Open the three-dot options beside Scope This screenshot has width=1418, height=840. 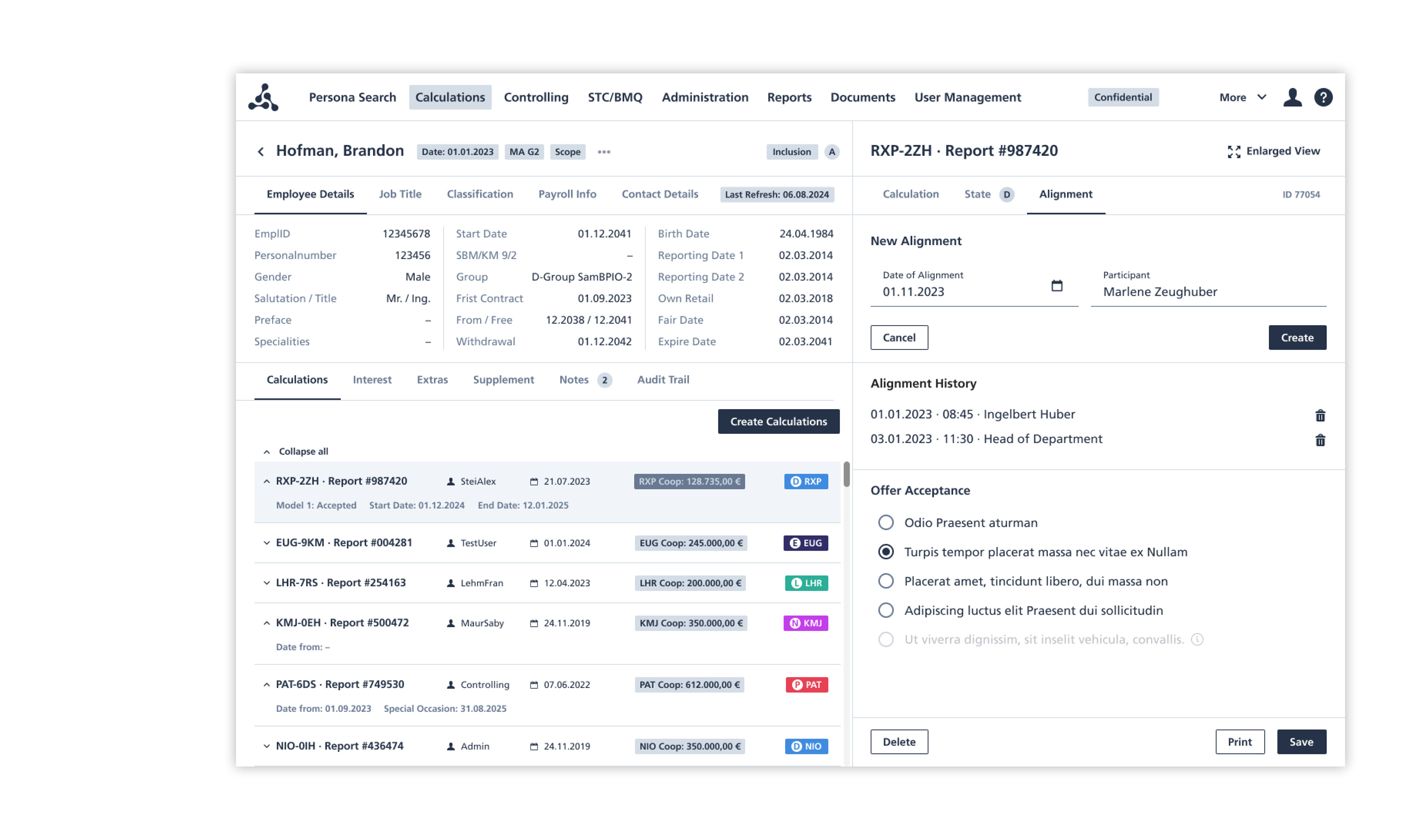603,152
